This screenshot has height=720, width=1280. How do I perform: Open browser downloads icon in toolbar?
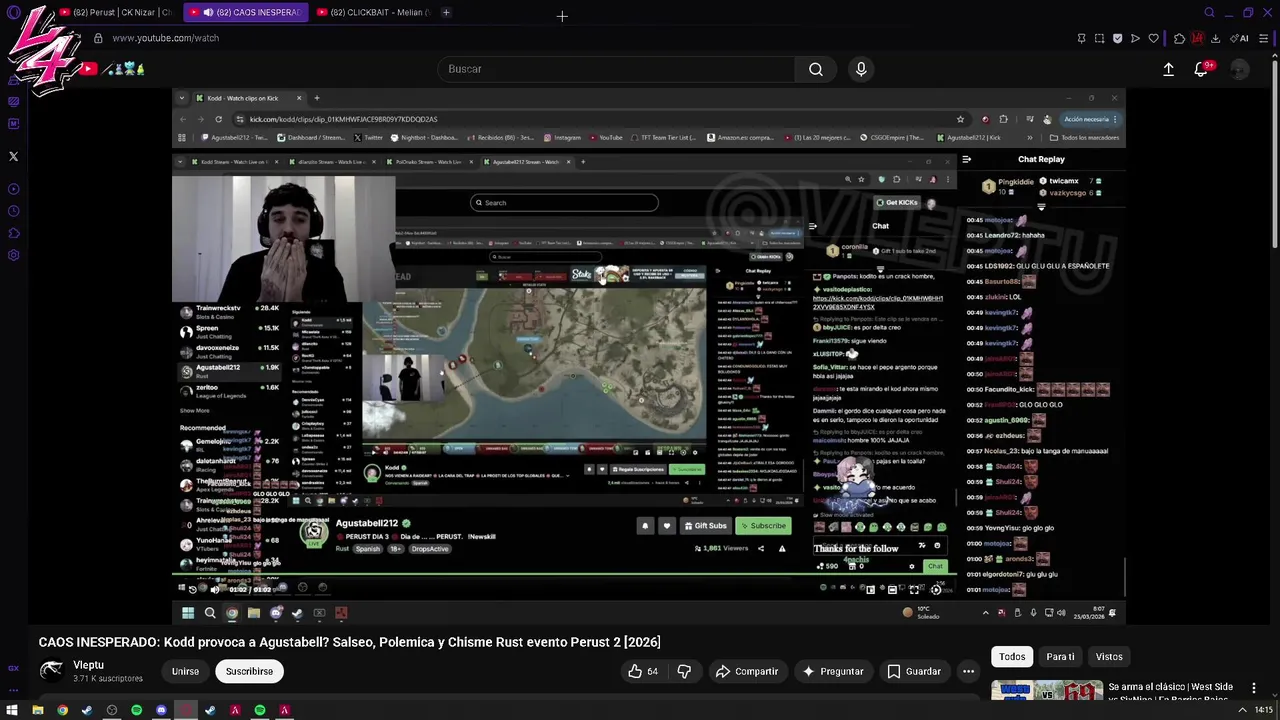click(1215, 38)
